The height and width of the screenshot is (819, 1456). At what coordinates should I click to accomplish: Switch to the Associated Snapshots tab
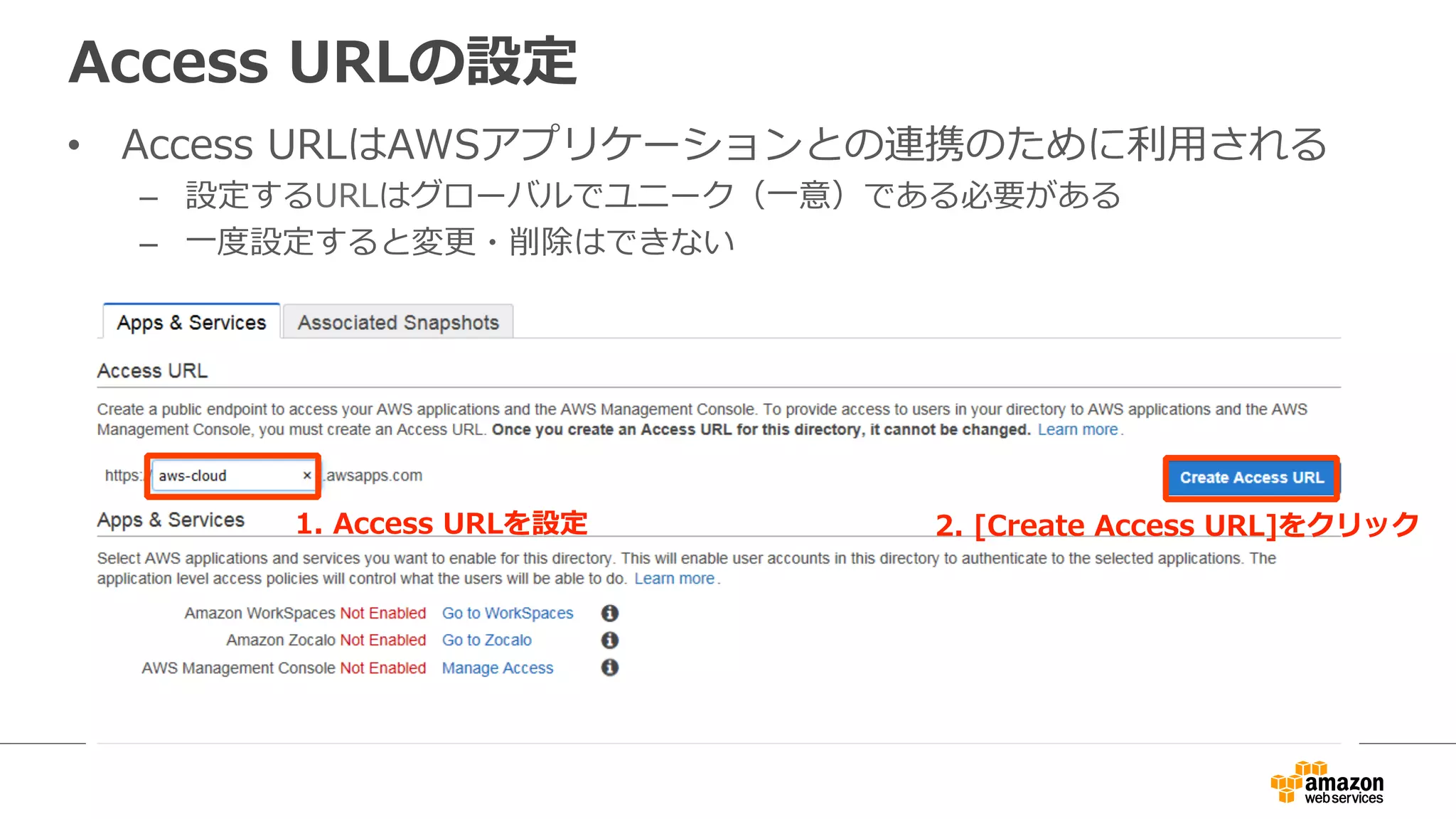coord(398,322)
